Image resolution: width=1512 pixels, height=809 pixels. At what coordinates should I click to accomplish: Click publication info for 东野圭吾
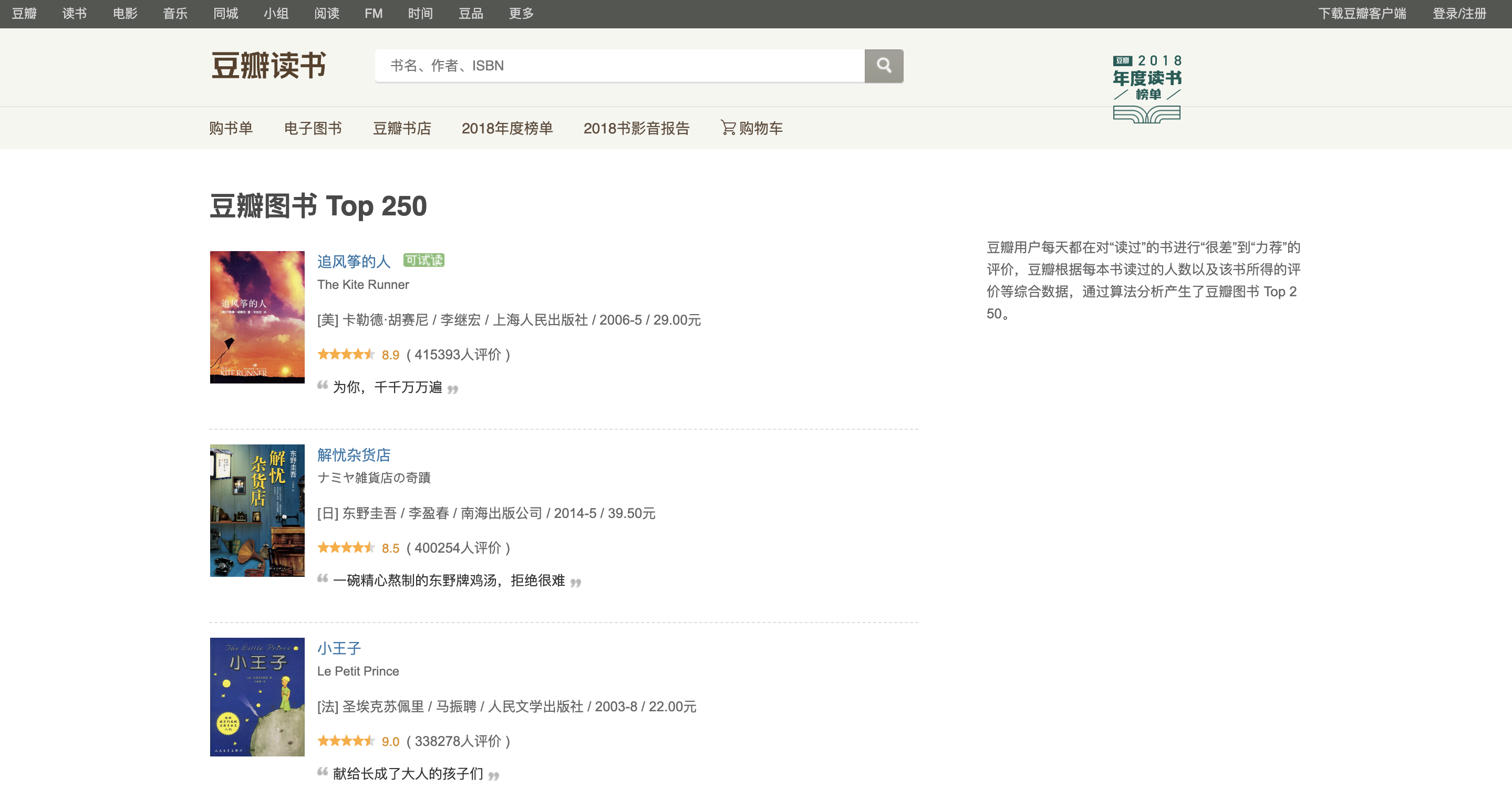(x=486, y=513)
